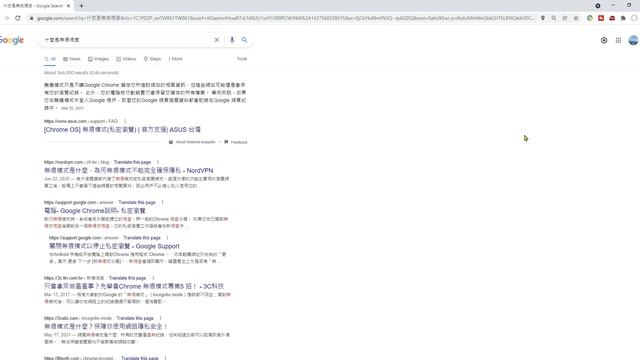This screenshot has width=640, height=360.
Task: Open the incognito-mode result three-dot menu
Action: [161, 318]
